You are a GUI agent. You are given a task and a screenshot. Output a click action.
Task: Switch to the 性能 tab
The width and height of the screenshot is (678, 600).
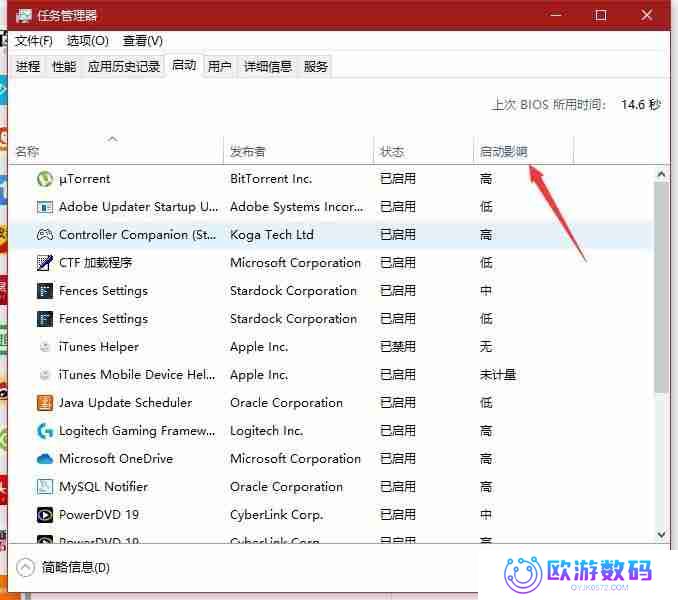[64, 67]
